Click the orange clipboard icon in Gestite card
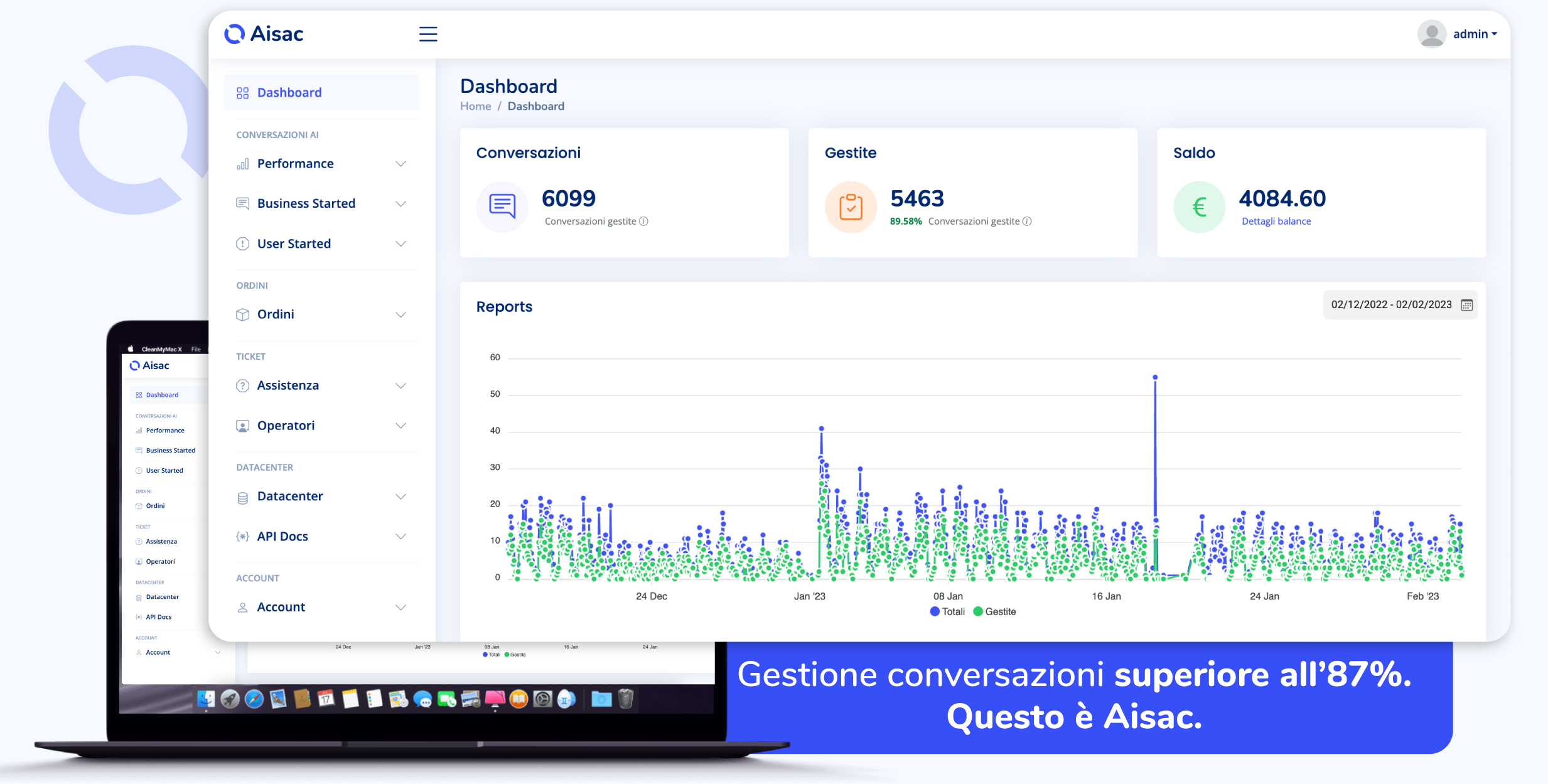This screenshot has width=1548, height=784. [x=851, y=207]
